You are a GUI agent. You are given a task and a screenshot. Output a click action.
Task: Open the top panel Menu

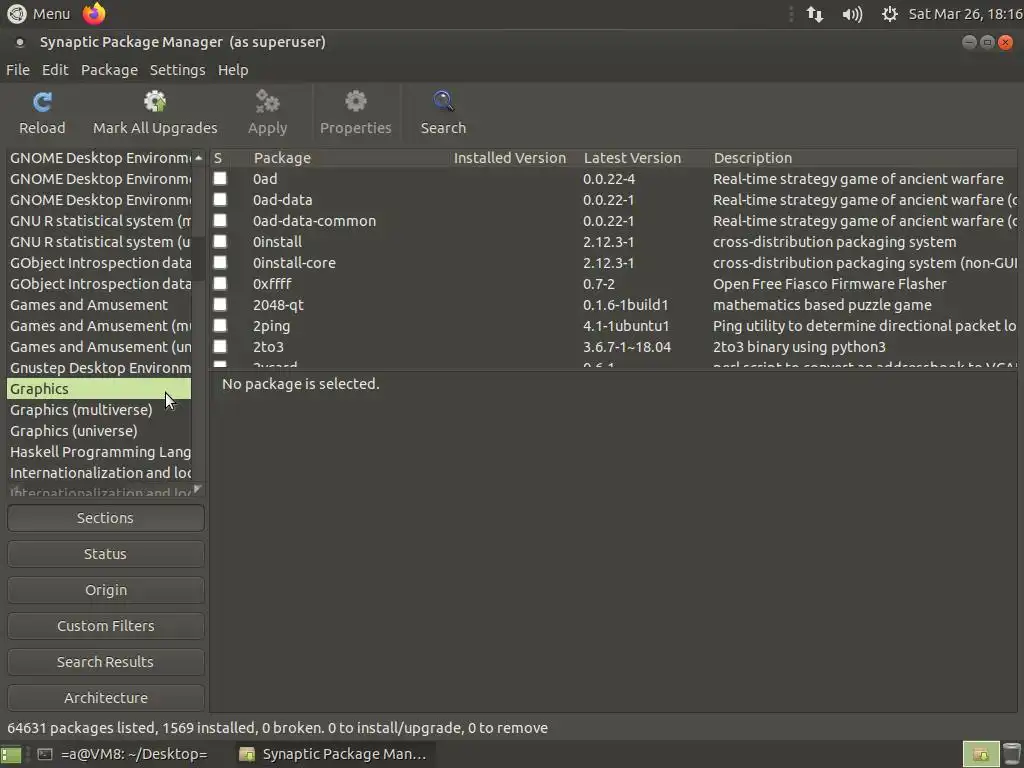(51, 14)
